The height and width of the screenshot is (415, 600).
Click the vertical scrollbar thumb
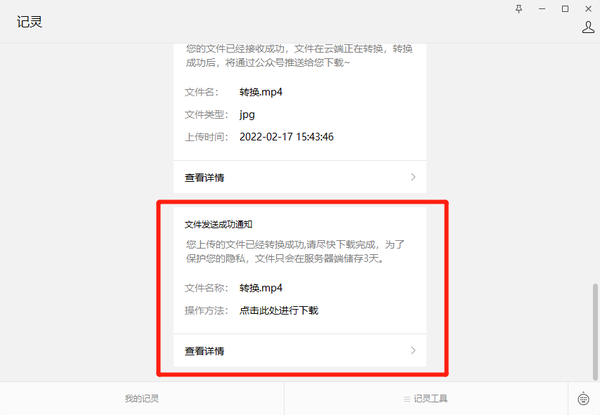coord(595,331)
